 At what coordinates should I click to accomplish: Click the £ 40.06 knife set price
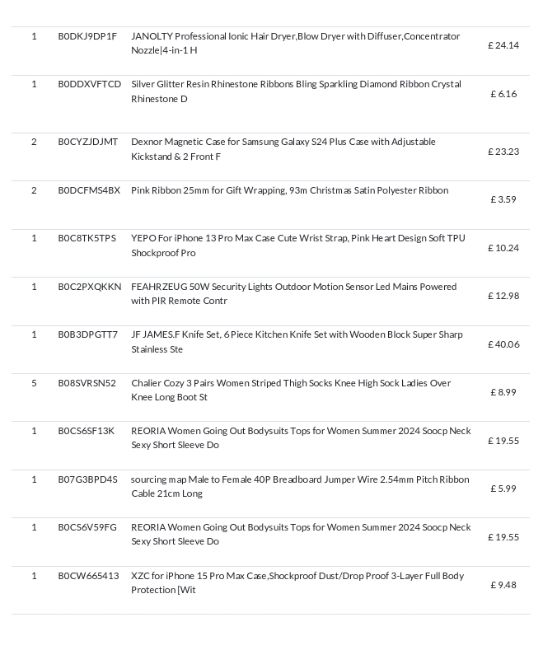click(x=503, y=344)
